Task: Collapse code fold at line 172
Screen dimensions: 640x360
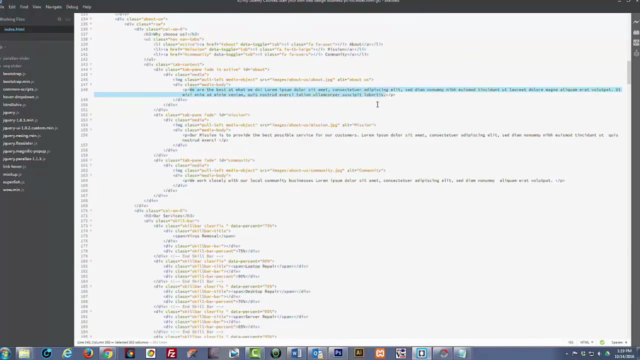Action: click(91, 221)
